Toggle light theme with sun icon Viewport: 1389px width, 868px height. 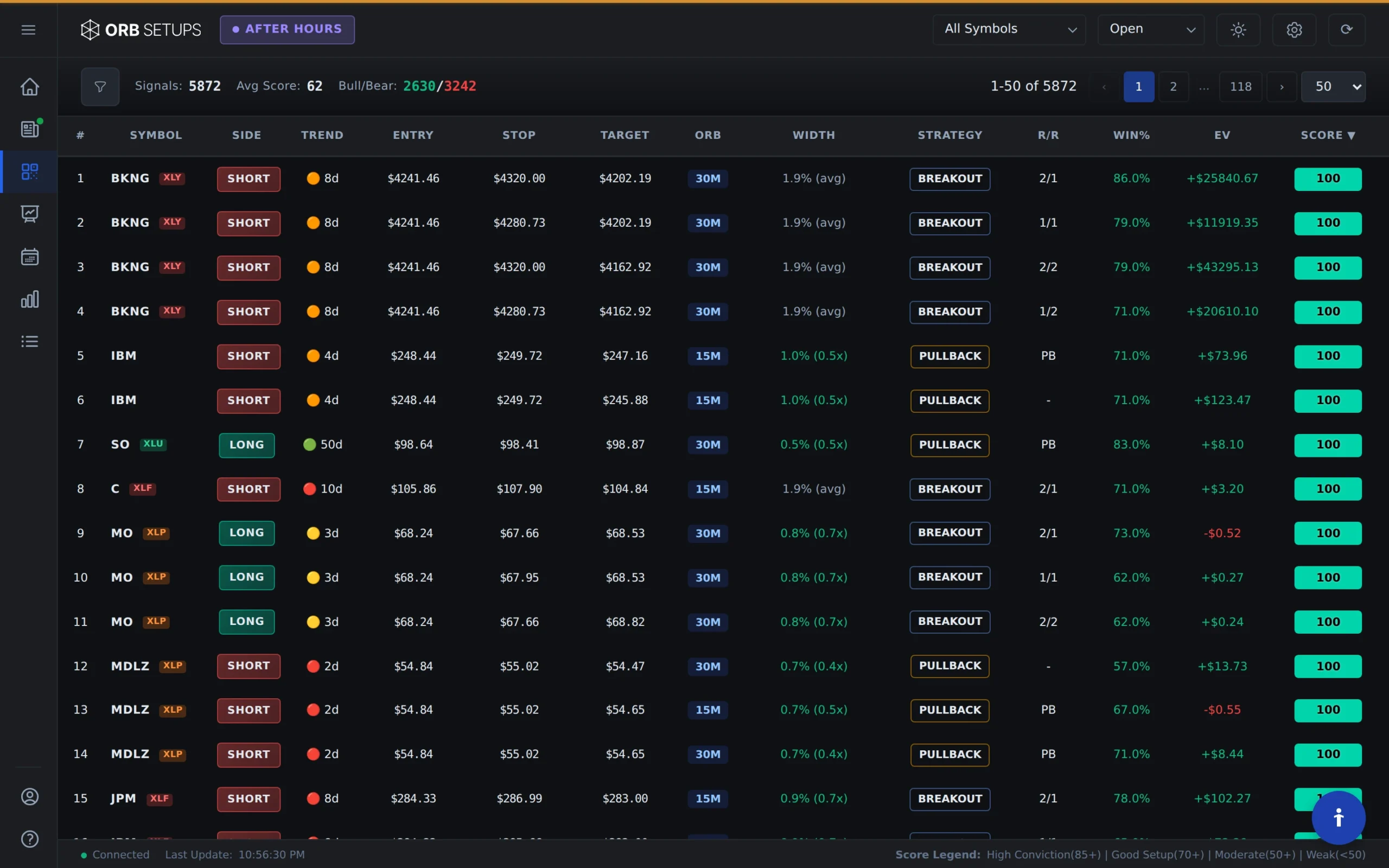(1238, 30)
